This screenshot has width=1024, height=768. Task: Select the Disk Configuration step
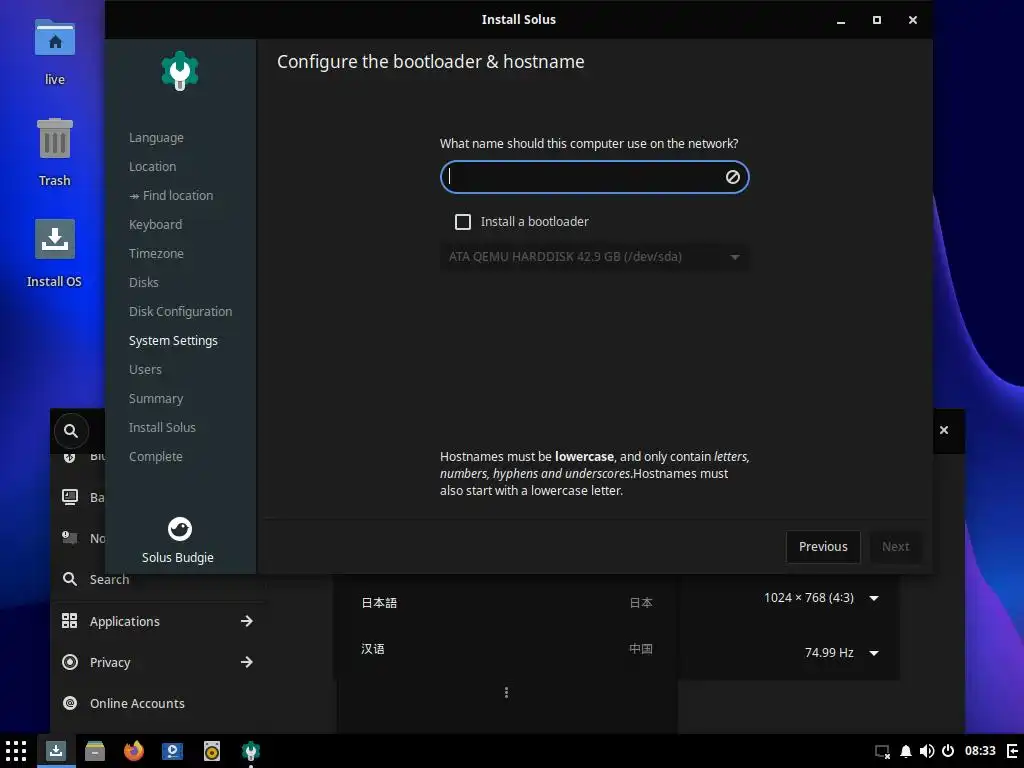tap(180, 312)
